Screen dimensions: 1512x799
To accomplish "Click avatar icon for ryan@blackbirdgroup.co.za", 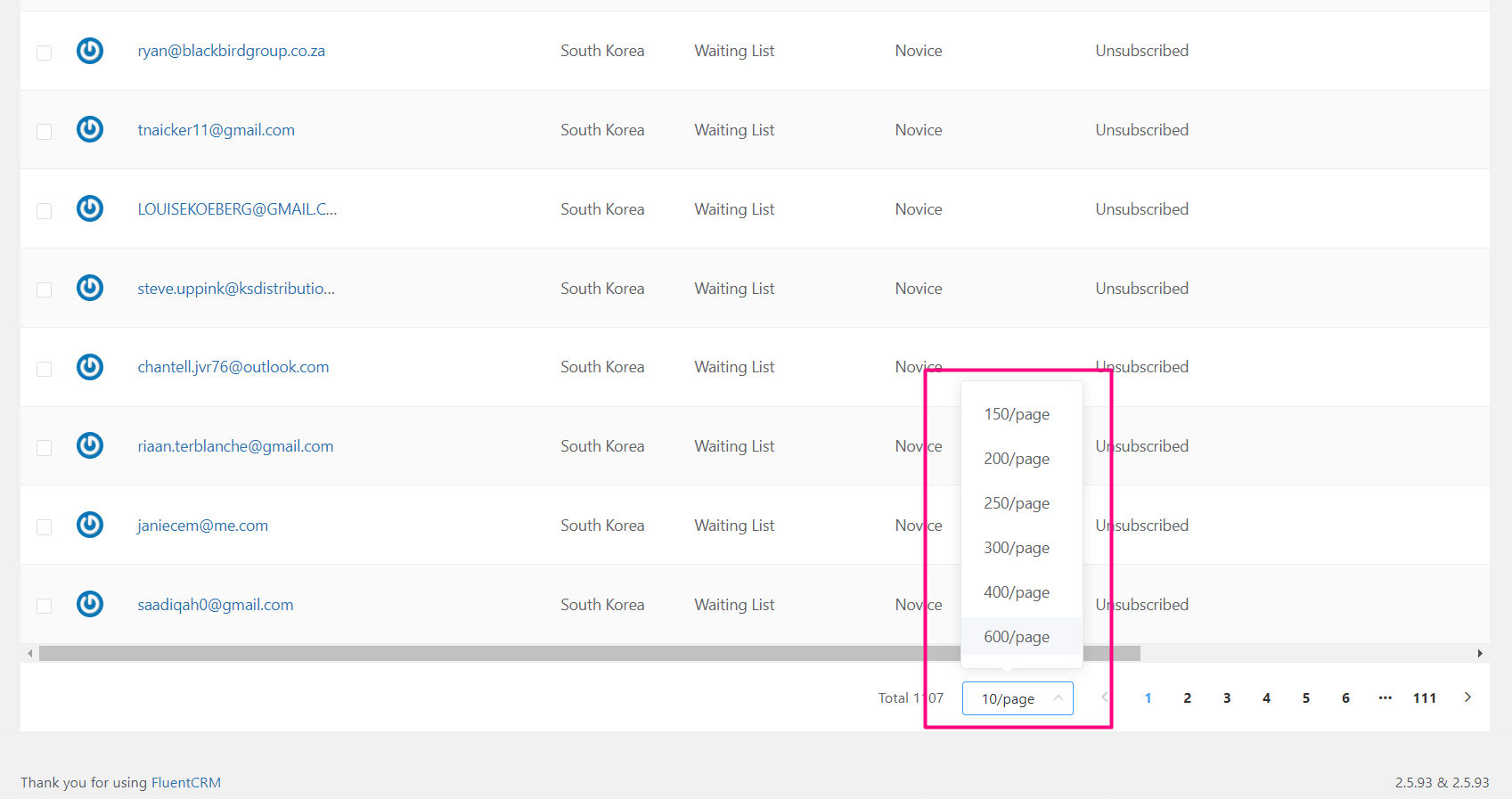I will click(x=90, y=51).
